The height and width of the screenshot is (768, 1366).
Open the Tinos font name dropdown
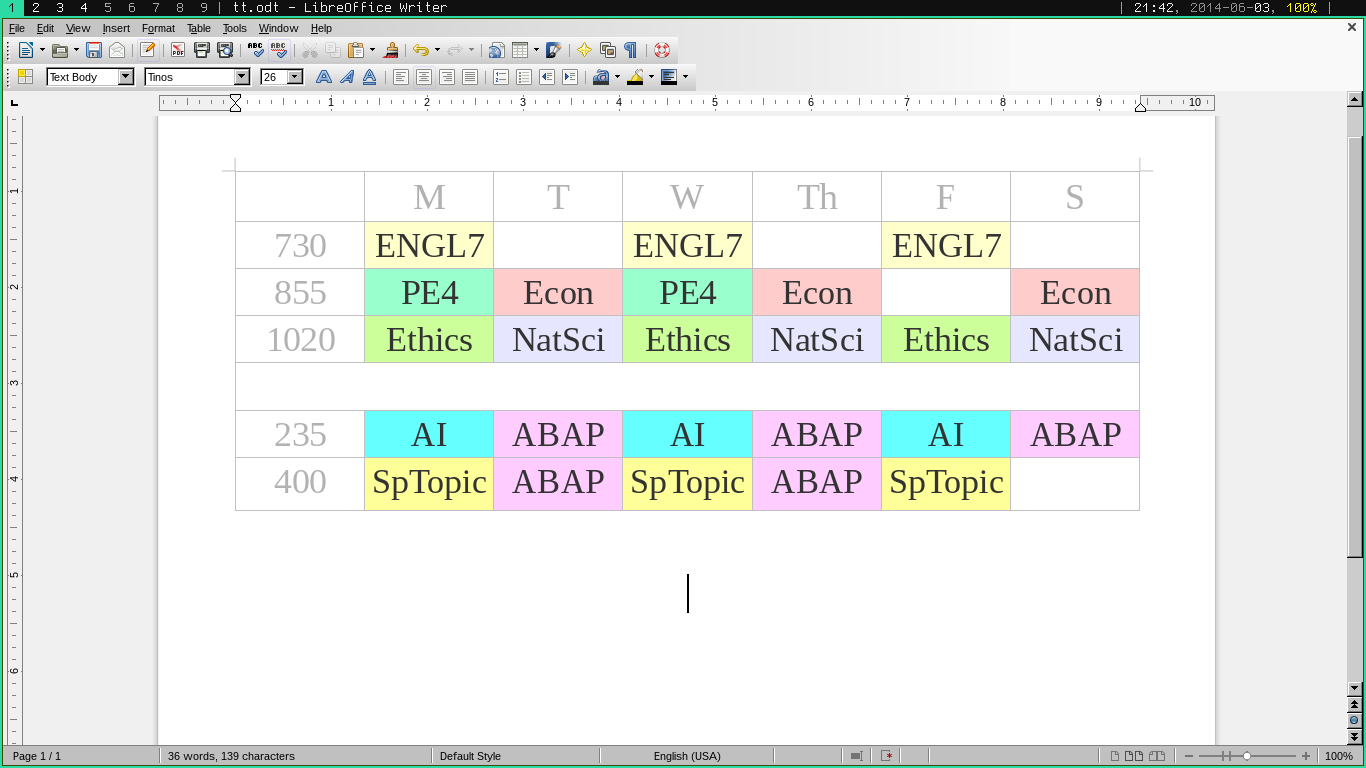tap(241, 77)
